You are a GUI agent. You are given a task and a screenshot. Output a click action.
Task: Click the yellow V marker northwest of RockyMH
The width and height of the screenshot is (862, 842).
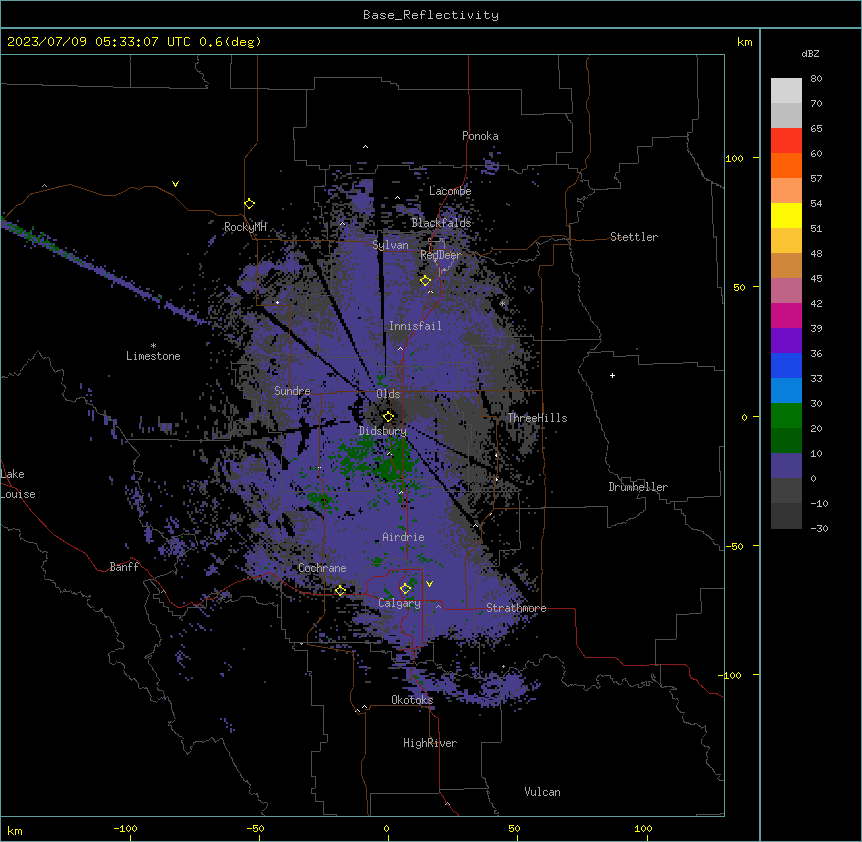tap(175, 184)
